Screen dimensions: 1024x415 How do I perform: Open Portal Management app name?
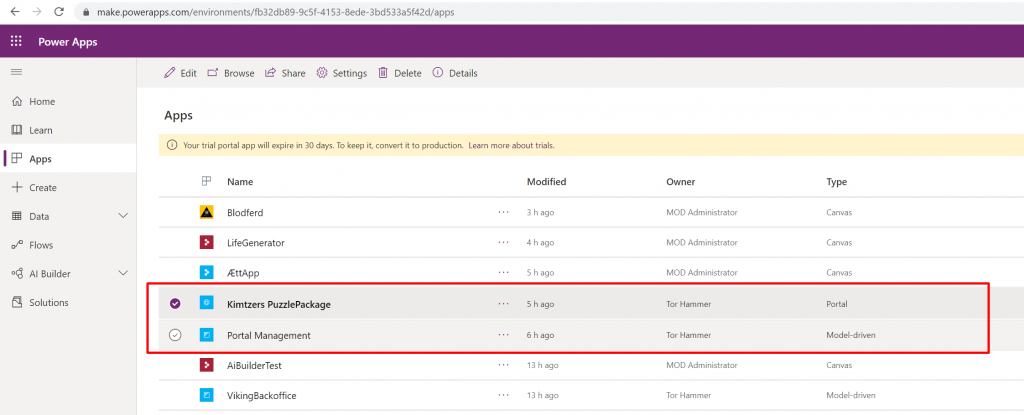[x=268, y=335]
